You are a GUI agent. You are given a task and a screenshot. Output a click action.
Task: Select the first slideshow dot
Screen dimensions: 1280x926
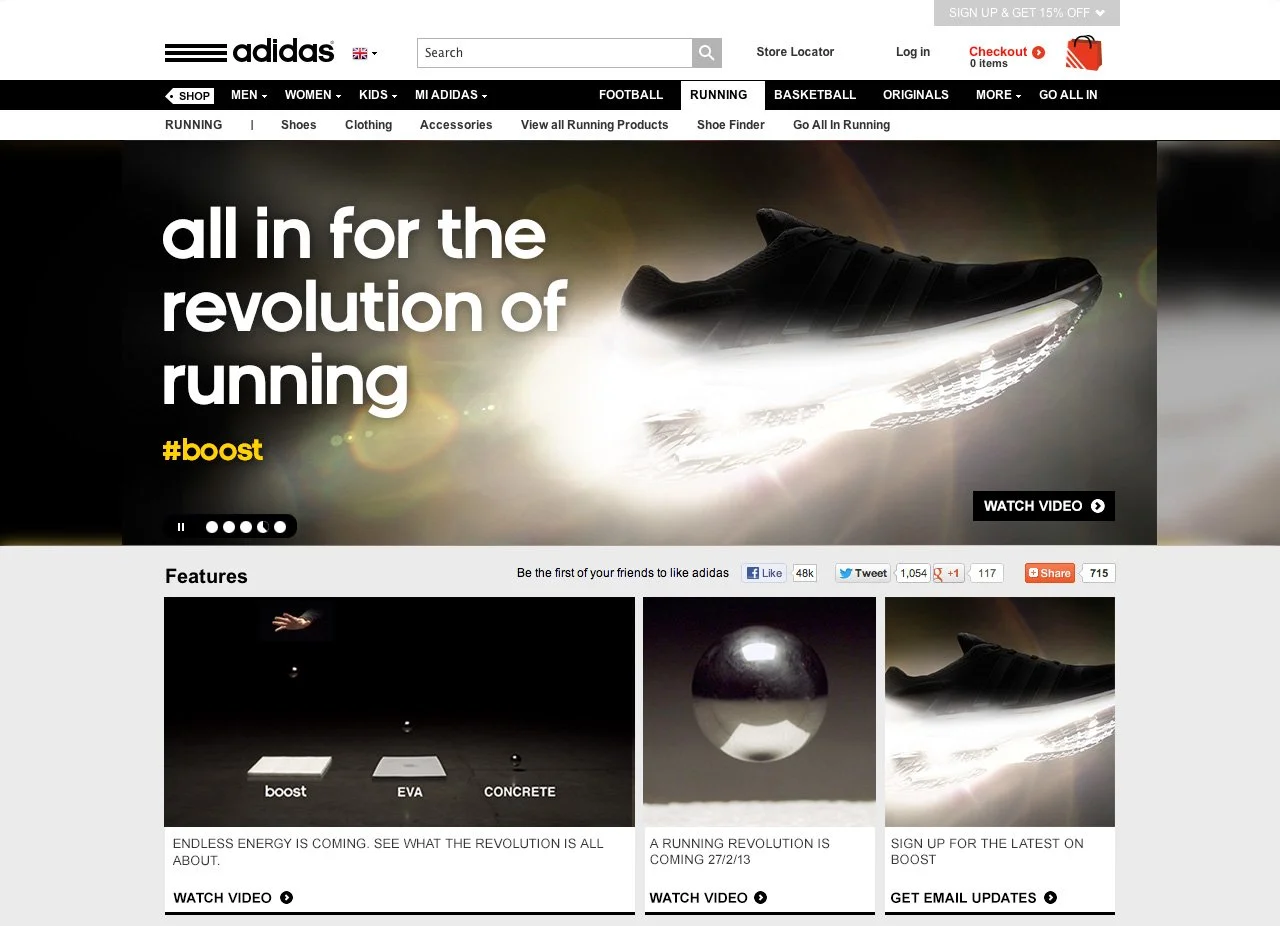(x=212, y=527)
